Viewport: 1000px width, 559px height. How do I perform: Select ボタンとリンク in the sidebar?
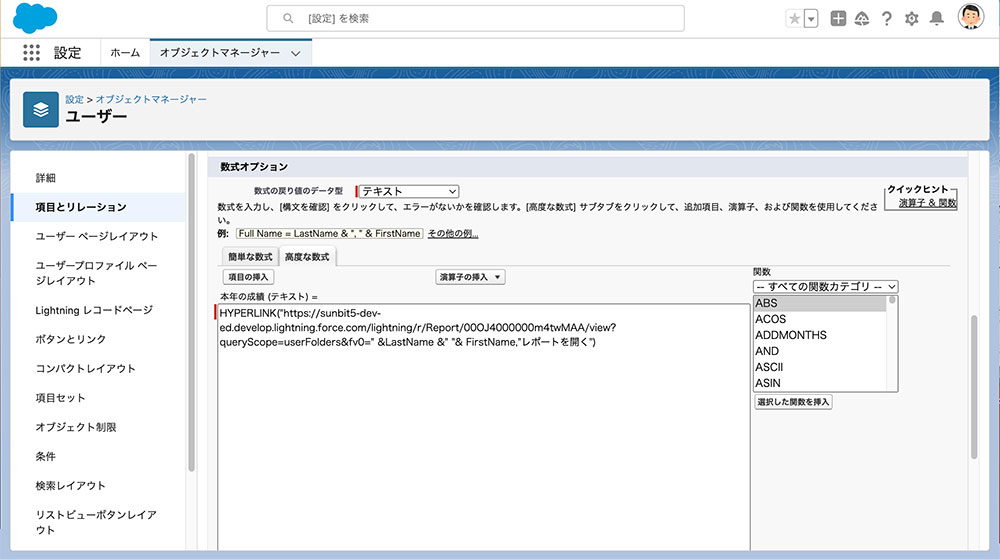click(71, 339)
